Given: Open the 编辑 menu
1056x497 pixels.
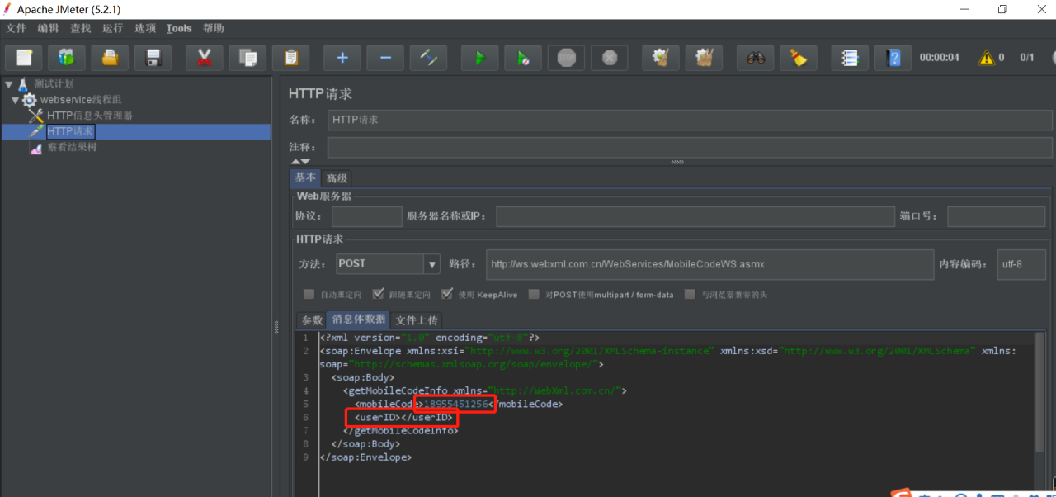Looking at the screenshot, I should point(48,28).
